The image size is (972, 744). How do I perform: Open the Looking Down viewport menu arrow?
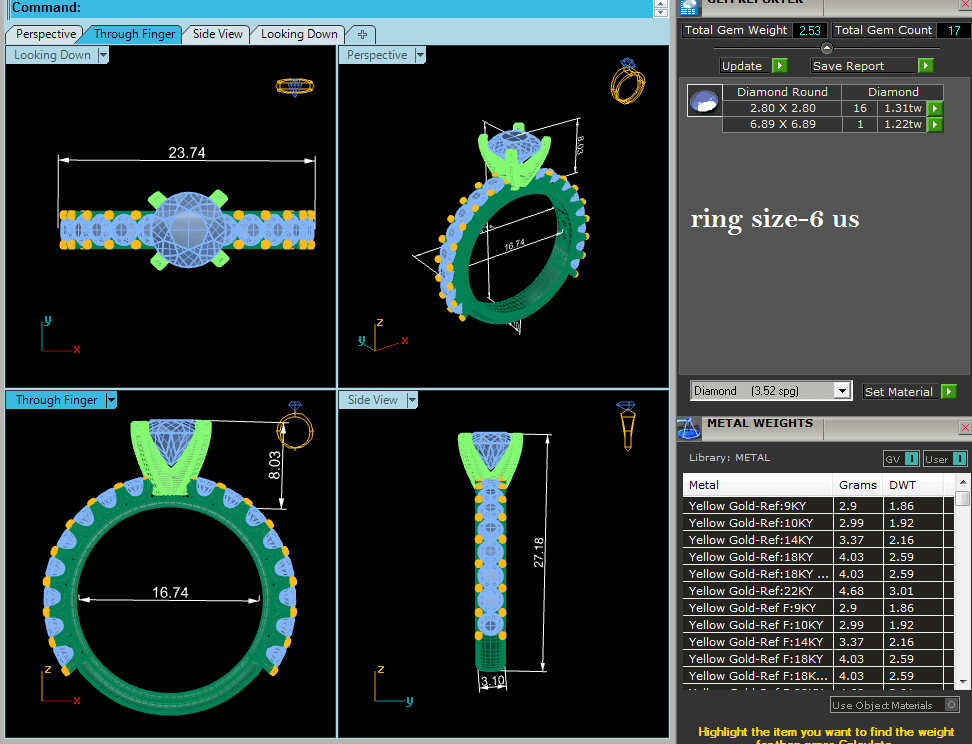103,55
